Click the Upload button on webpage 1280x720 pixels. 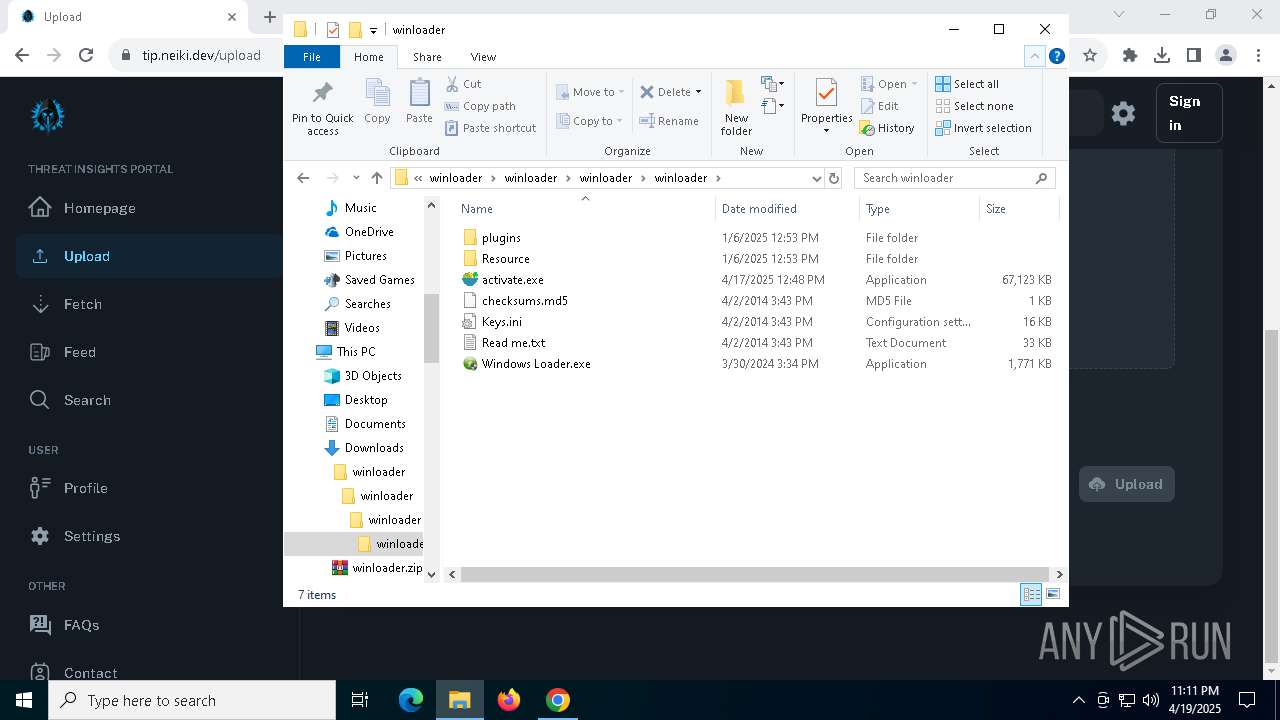point(1126,484)
